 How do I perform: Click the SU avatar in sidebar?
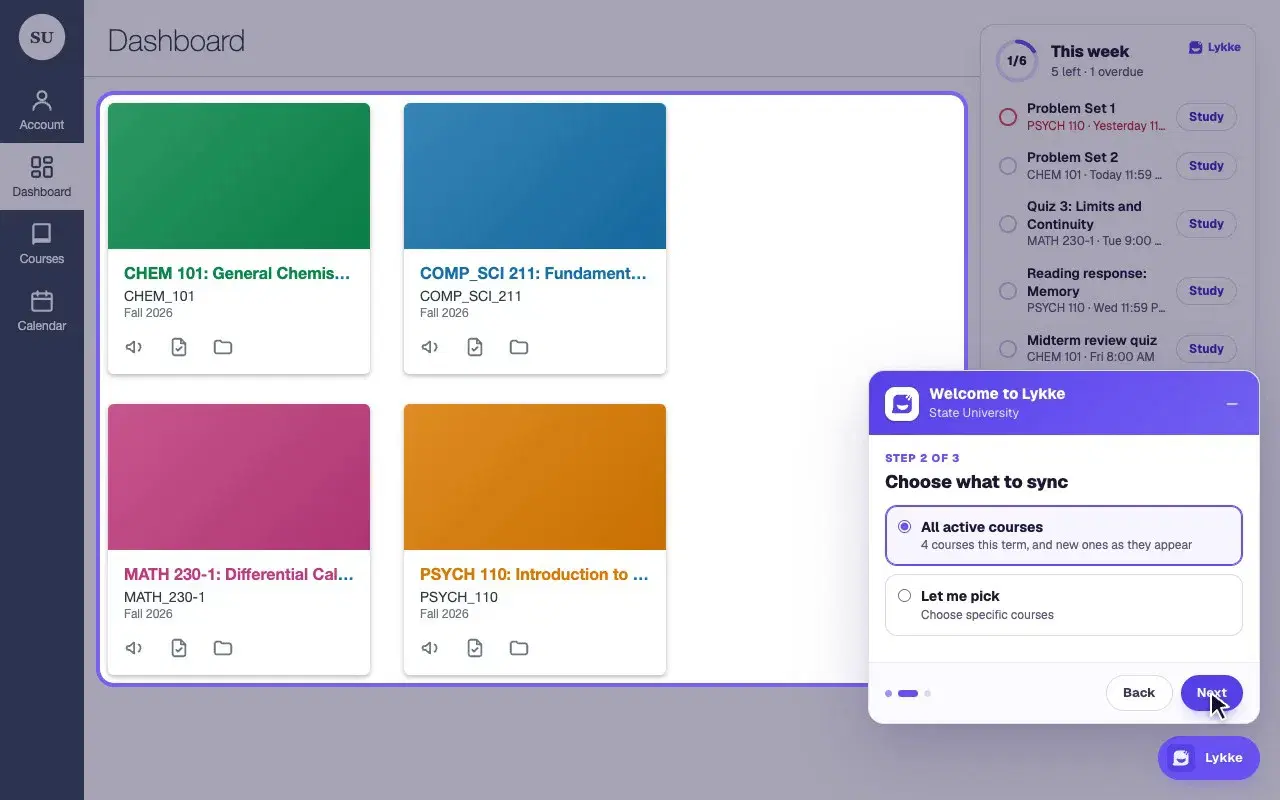pyautogui.click(x=42, y=38)
